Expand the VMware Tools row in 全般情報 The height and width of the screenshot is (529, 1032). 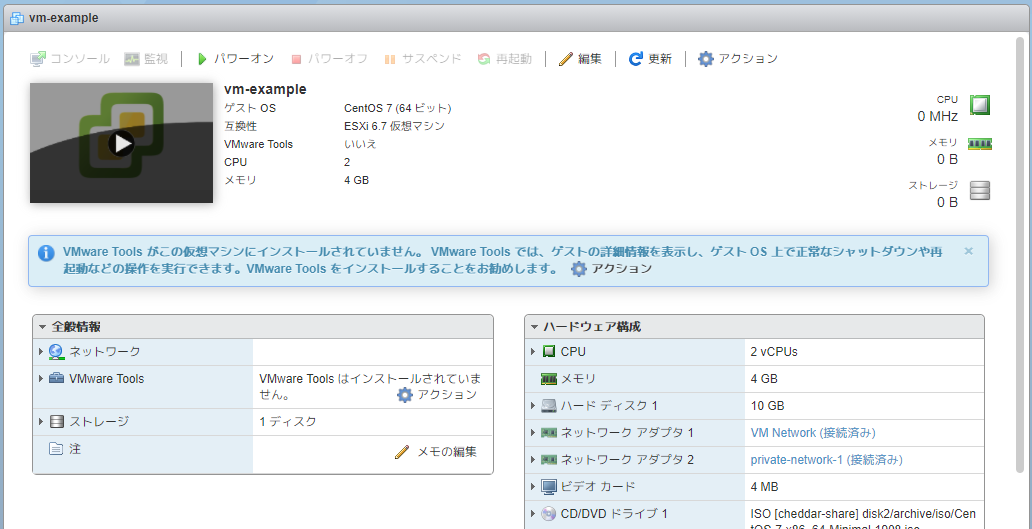[41, 378]
